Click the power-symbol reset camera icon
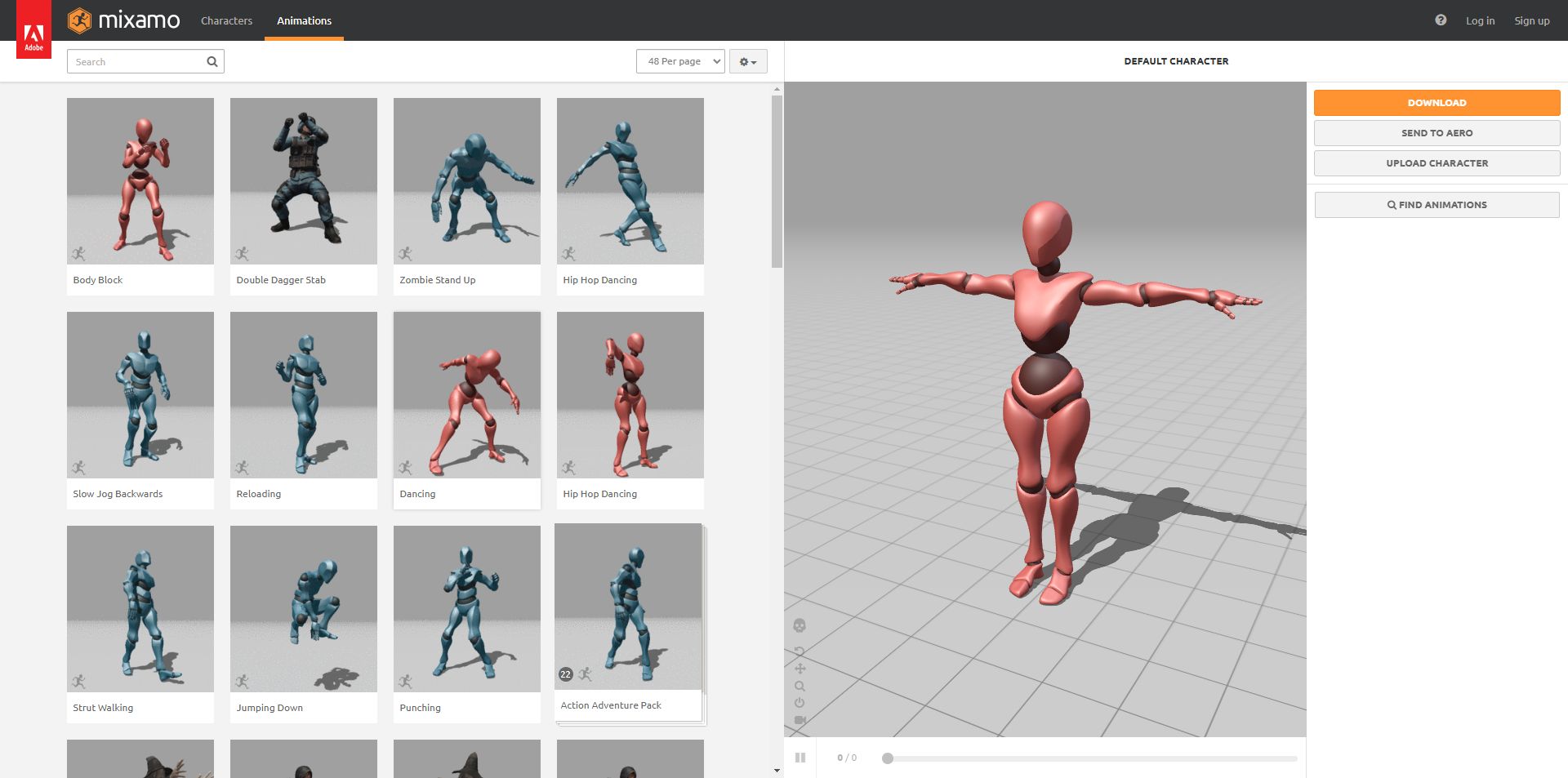This screenshot has width=1568, height=778. (x=800, y=703)
